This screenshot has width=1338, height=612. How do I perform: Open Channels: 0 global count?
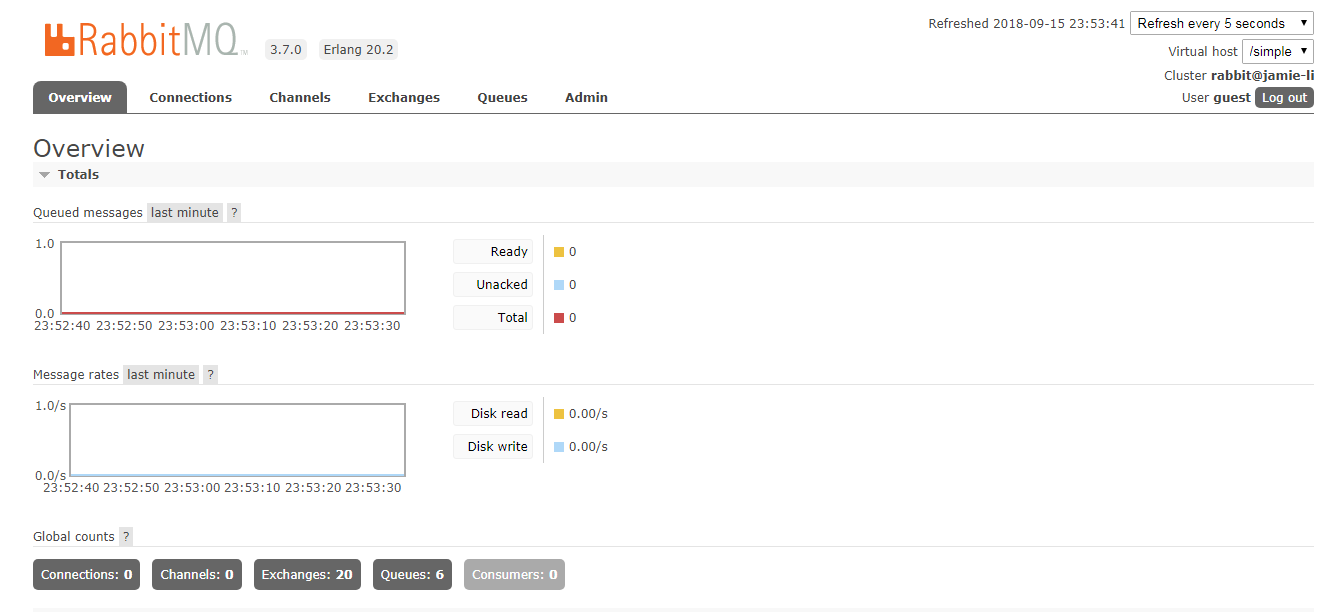[197, 574]
